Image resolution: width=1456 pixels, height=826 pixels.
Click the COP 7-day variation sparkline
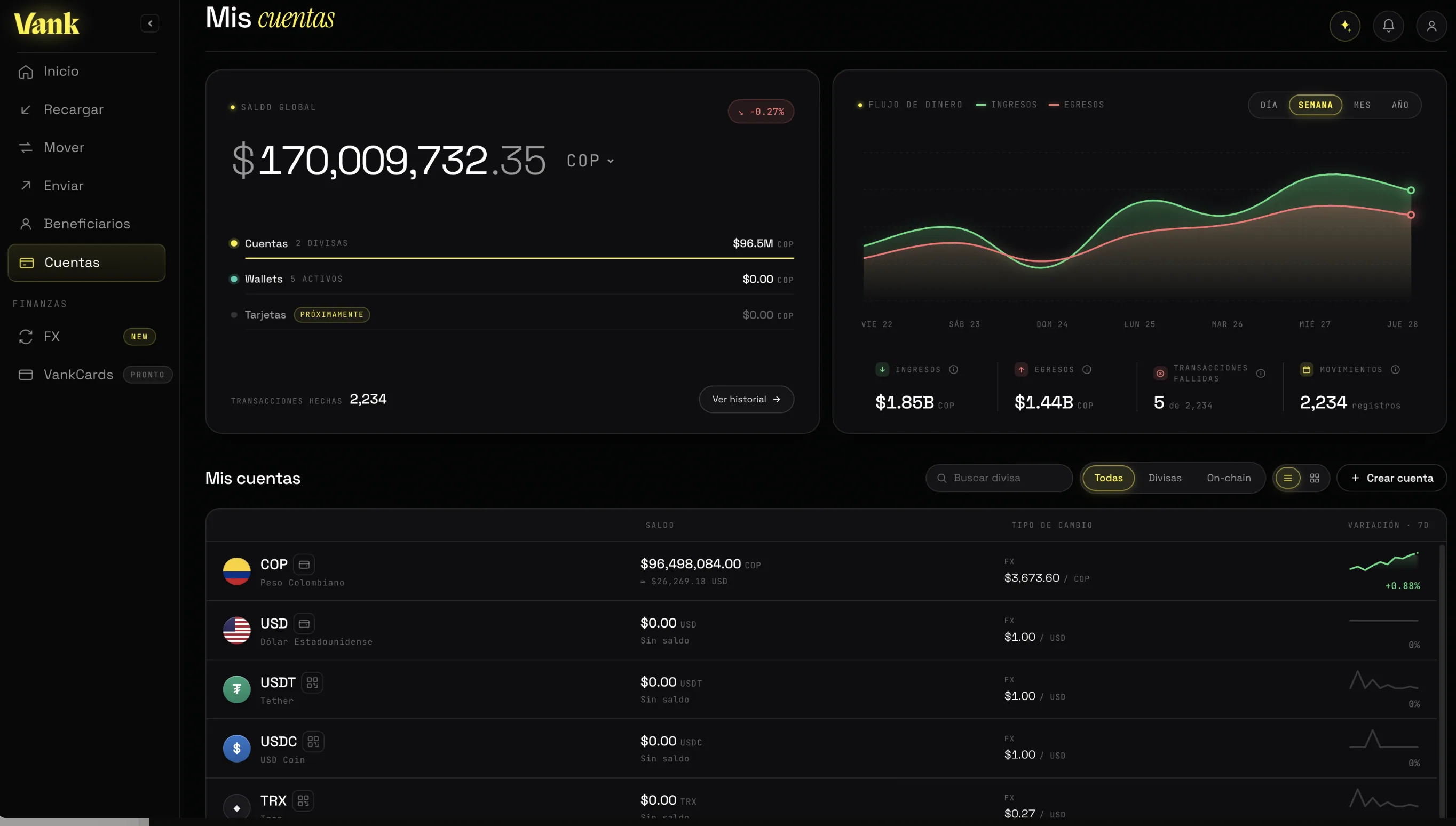(1384, 561)
